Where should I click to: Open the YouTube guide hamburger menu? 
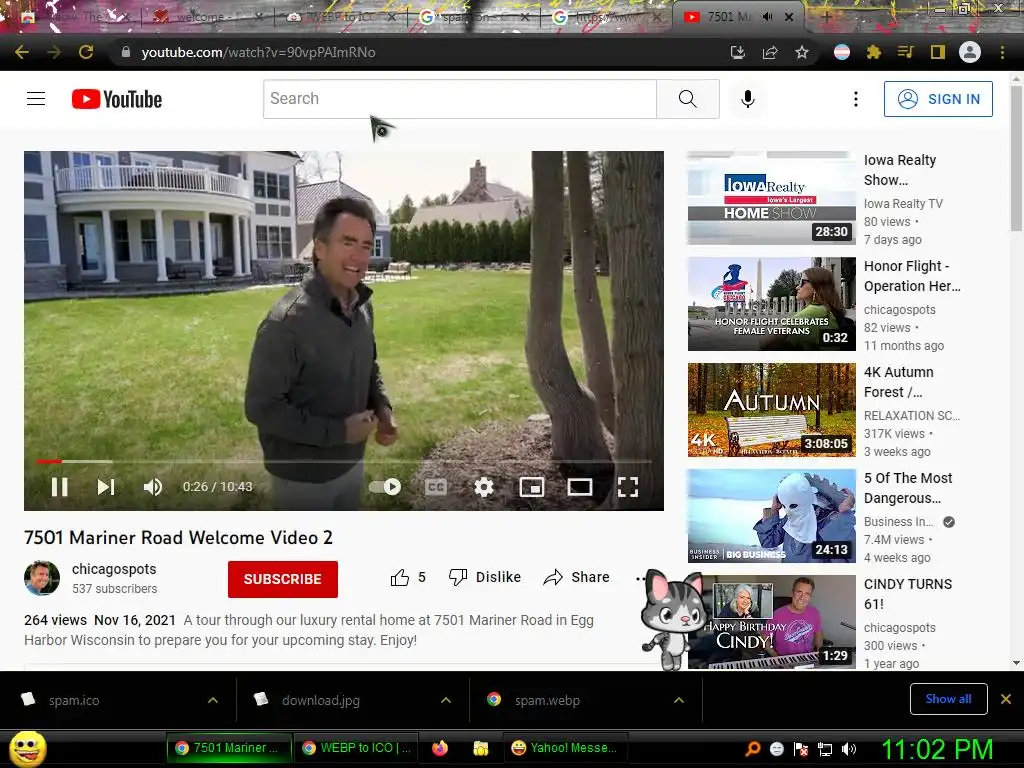click(36, 99)
